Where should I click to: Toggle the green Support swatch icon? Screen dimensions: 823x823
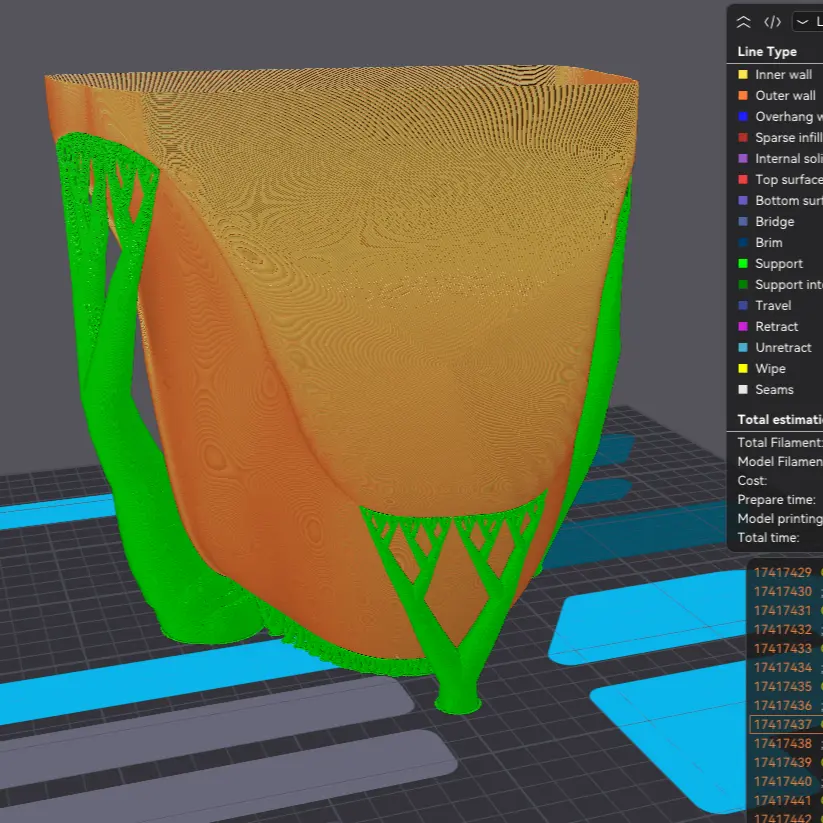click(x=742, y=263)
